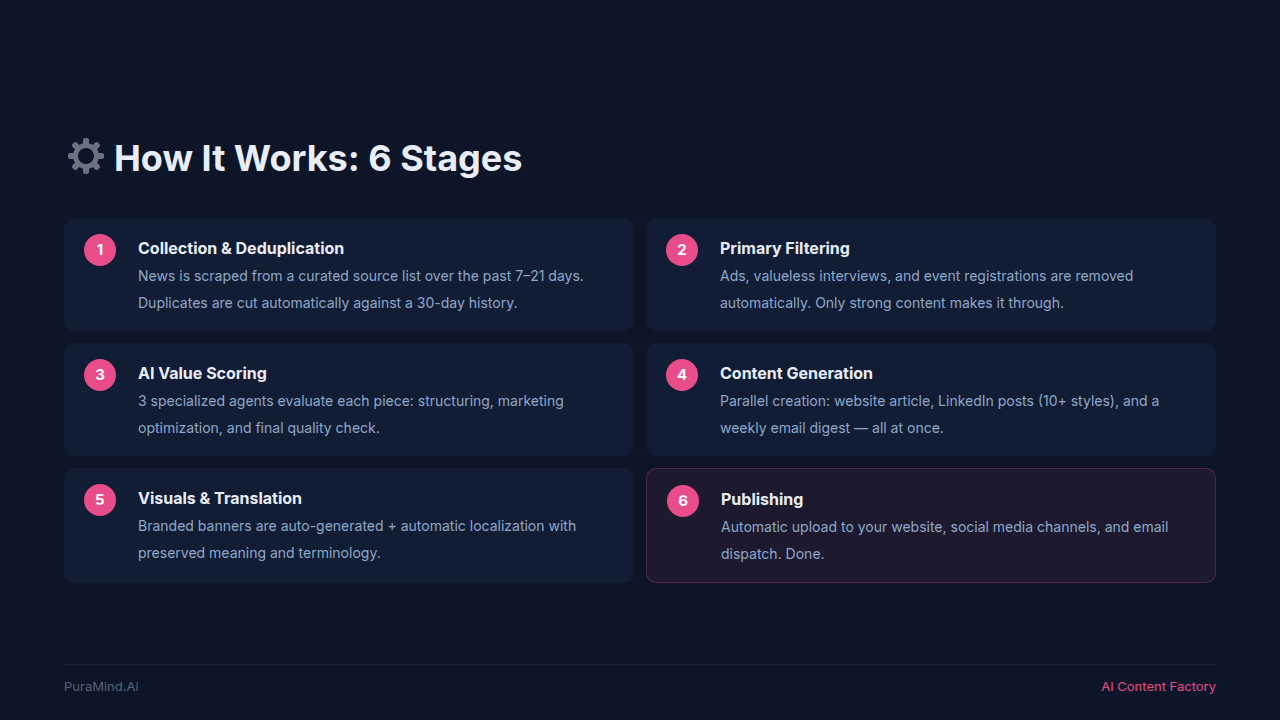1280x720 pixels.
Task: Select the number 6 badge on Publishing
Action: tap(682, 500)
